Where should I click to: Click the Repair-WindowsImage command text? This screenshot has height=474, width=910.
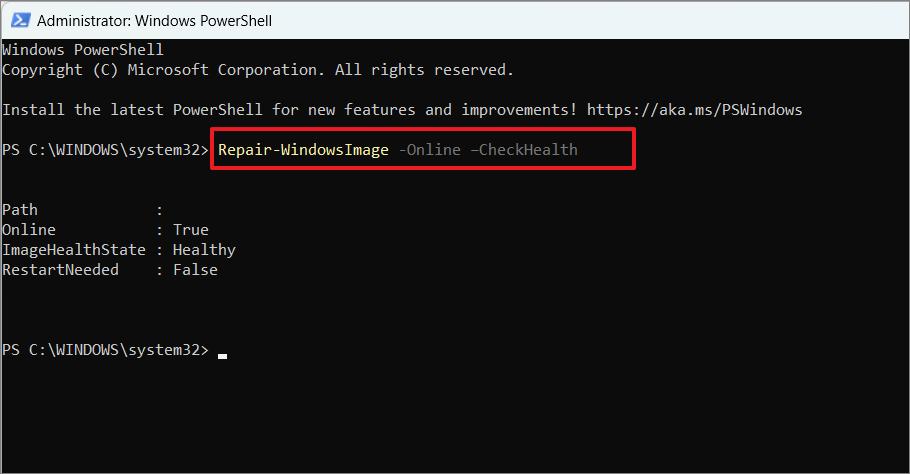303,150
